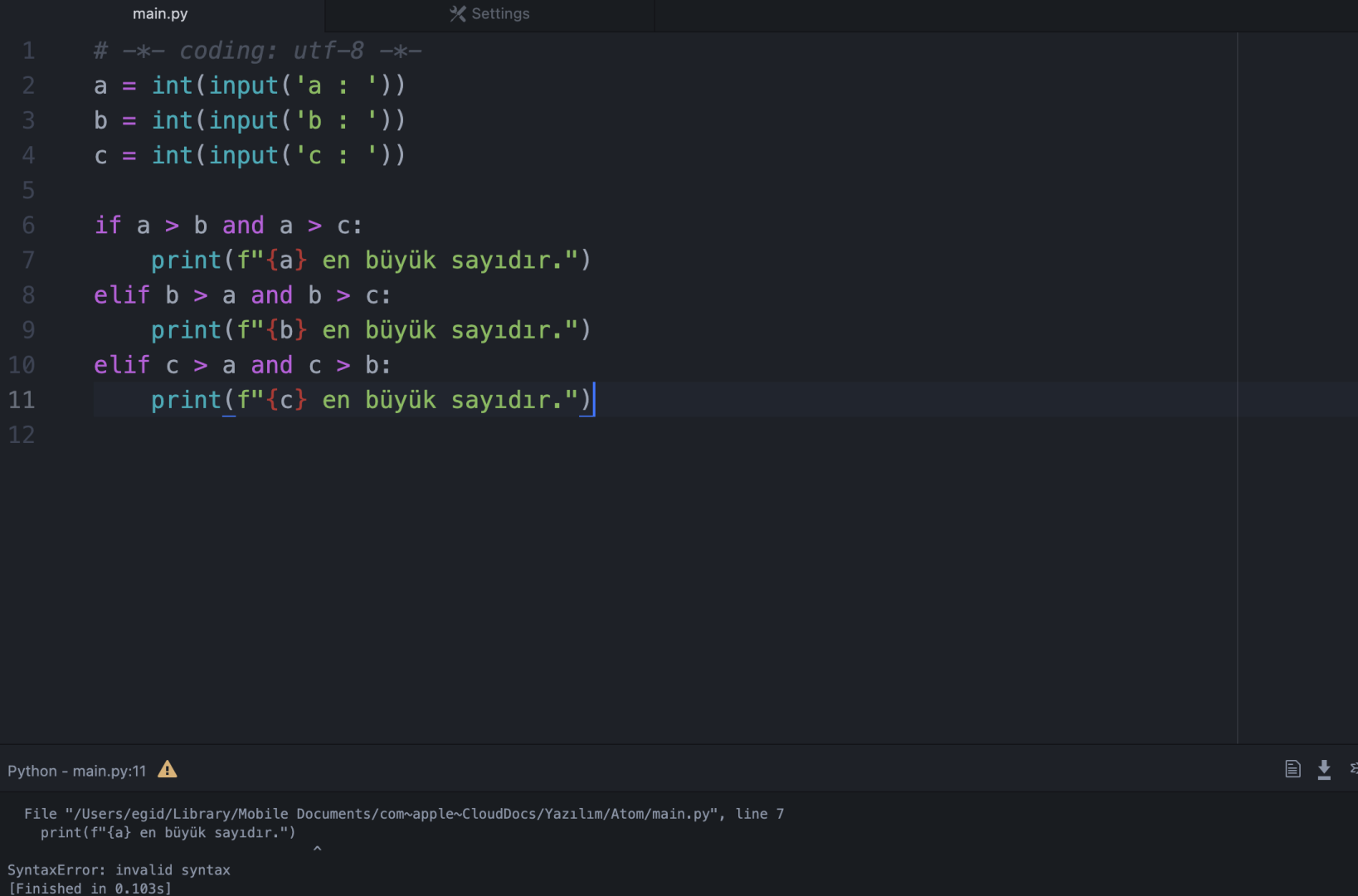Switch to the main.py tab
1358x896 pixels.
[x=161, y=14]
